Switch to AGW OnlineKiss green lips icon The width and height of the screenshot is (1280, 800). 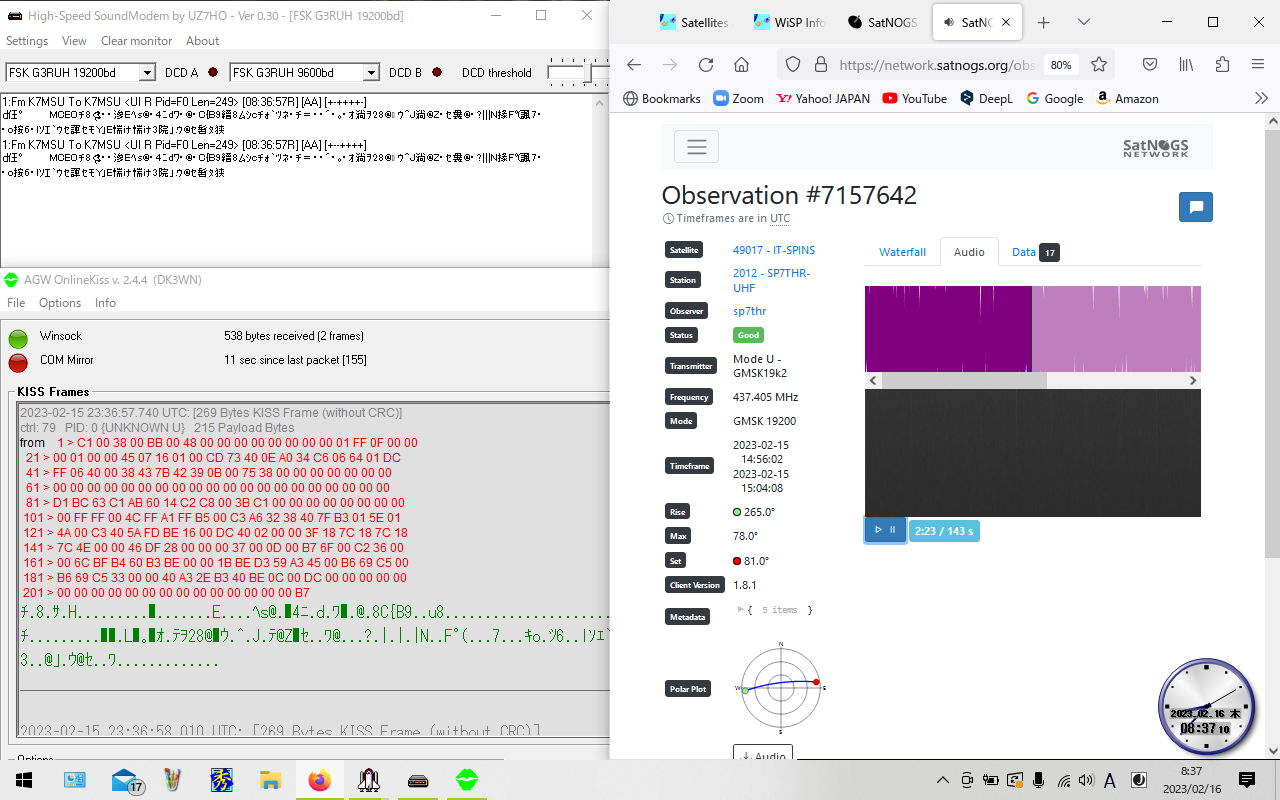466,780
